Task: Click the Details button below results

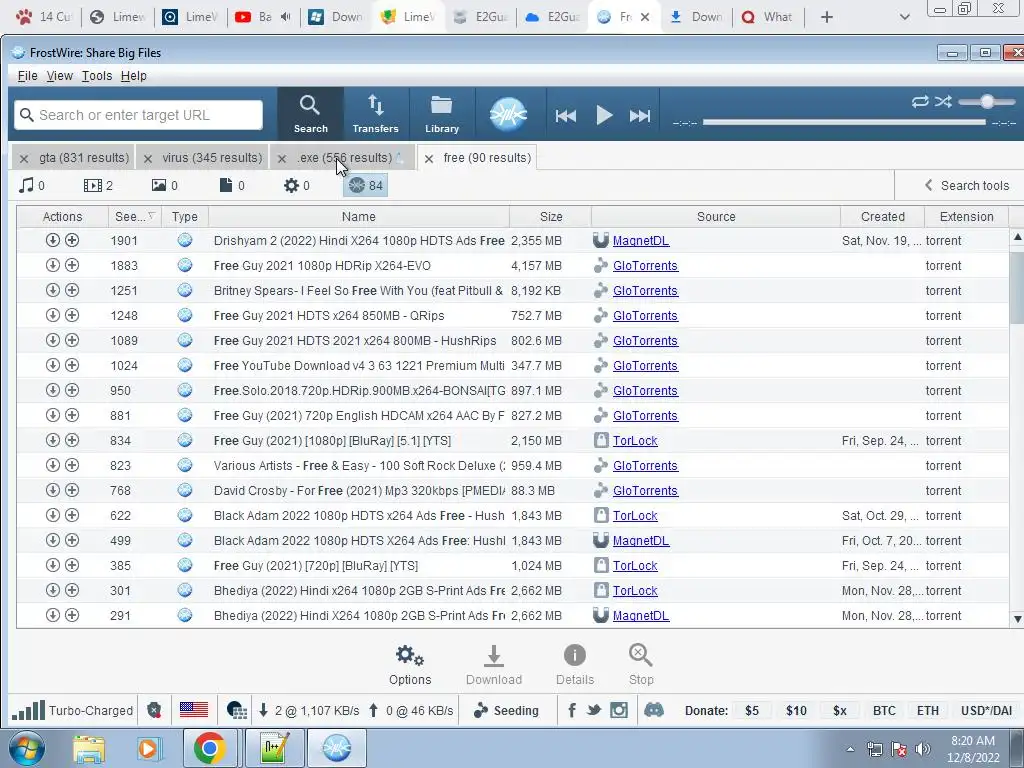Action: (575, 665)
